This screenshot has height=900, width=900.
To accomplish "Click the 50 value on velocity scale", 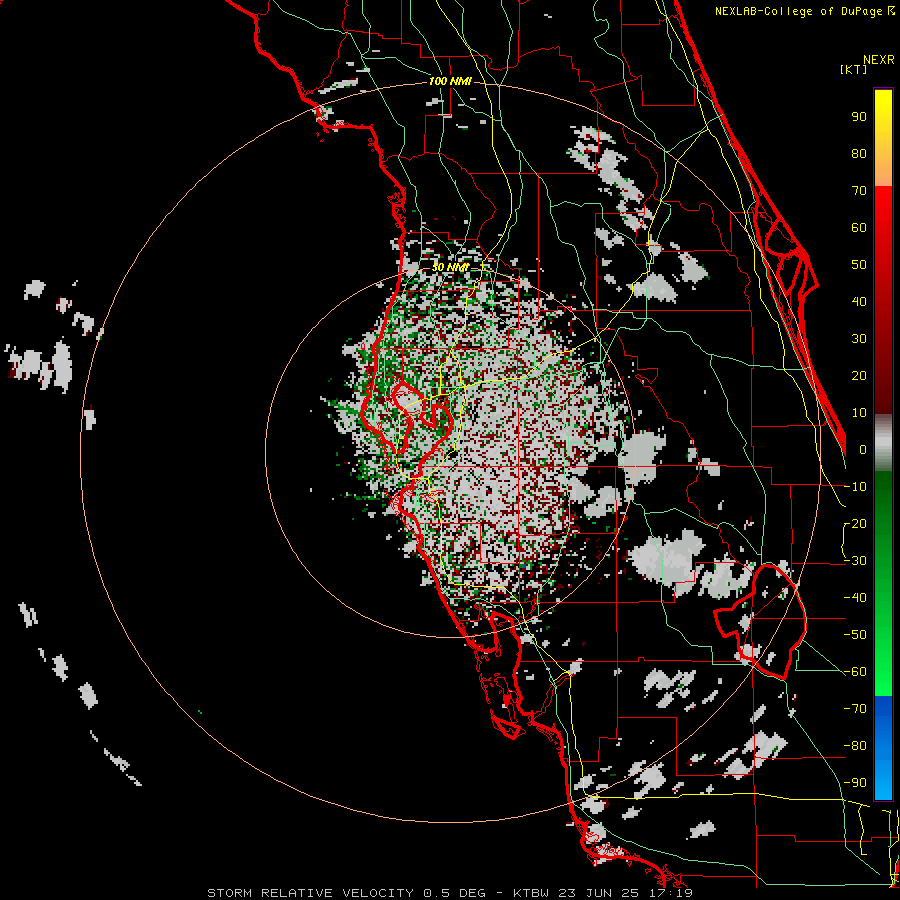I will [x=859, y=265].
